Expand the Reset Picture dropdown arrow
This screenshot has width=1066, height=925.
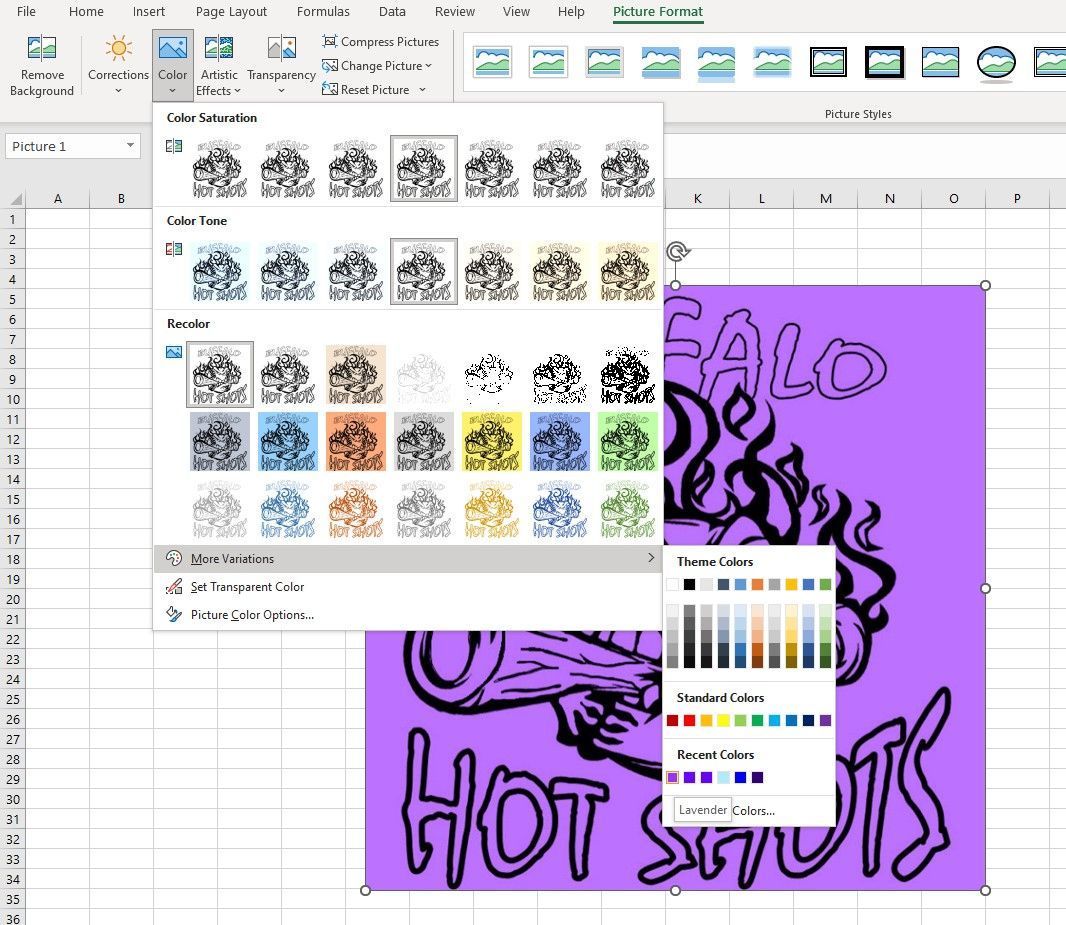pyautogui.click(x=422, y=90)
